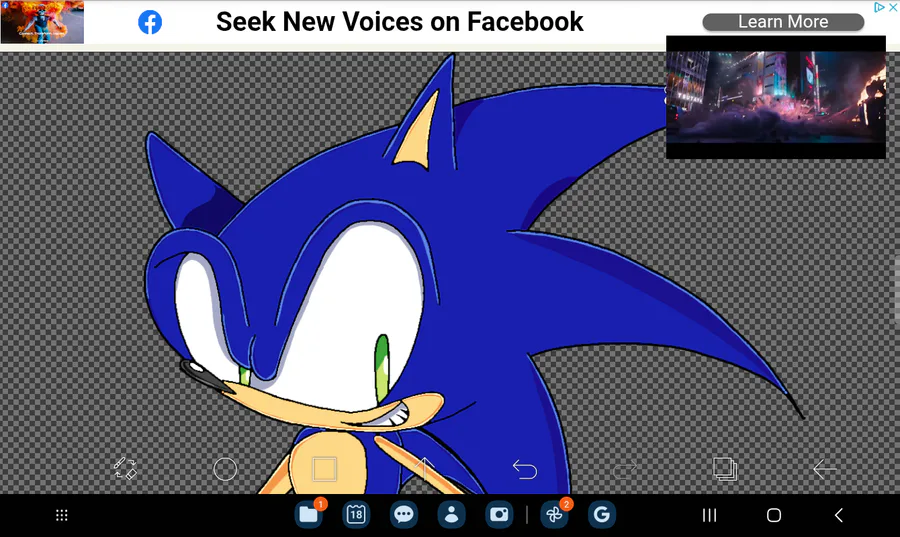Open the Facebook logo in ad

click(x=150, y=22)
